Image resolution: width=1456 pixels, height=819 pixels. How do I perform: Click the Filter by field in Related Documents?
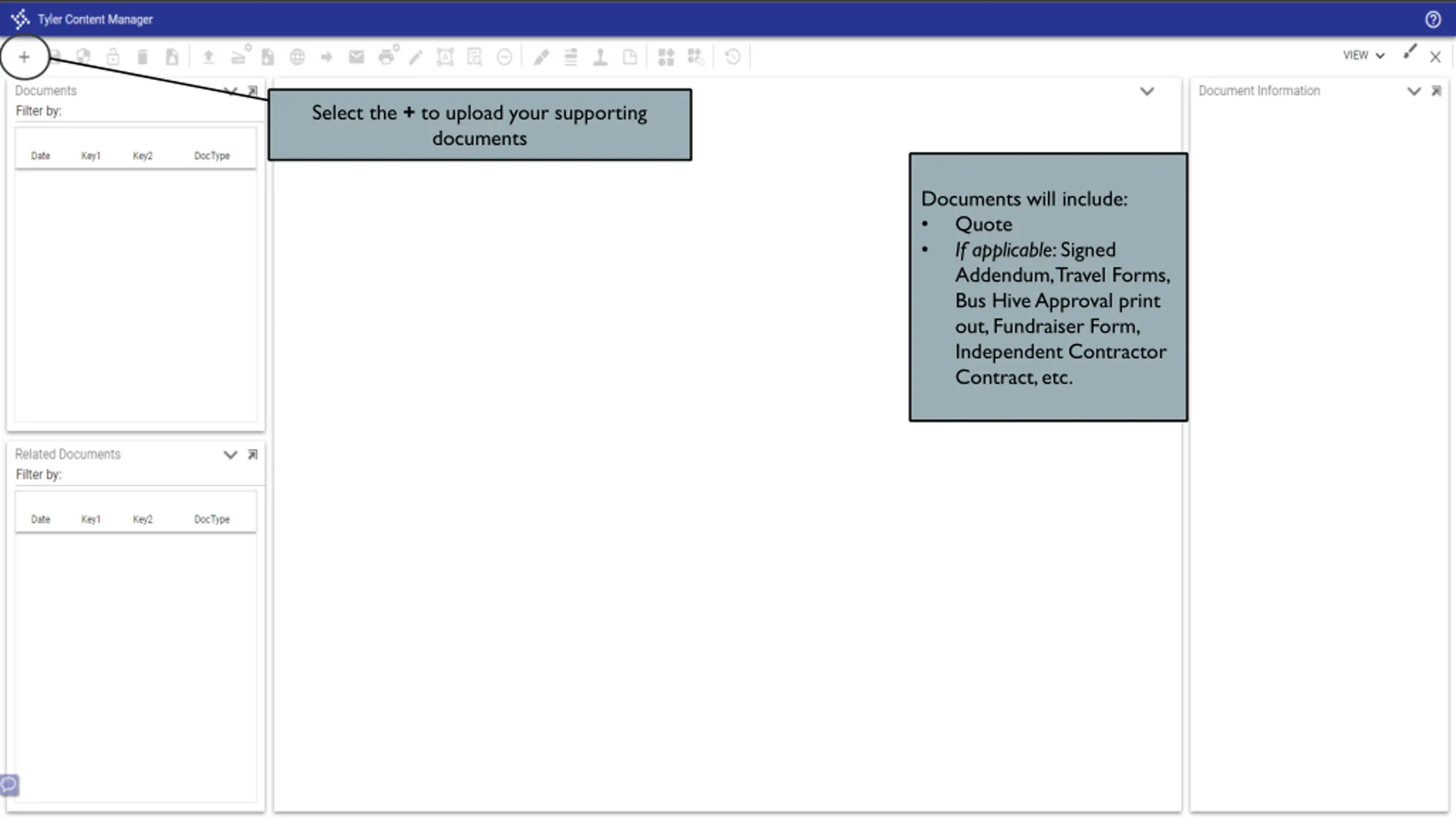(x=139, y=475)
